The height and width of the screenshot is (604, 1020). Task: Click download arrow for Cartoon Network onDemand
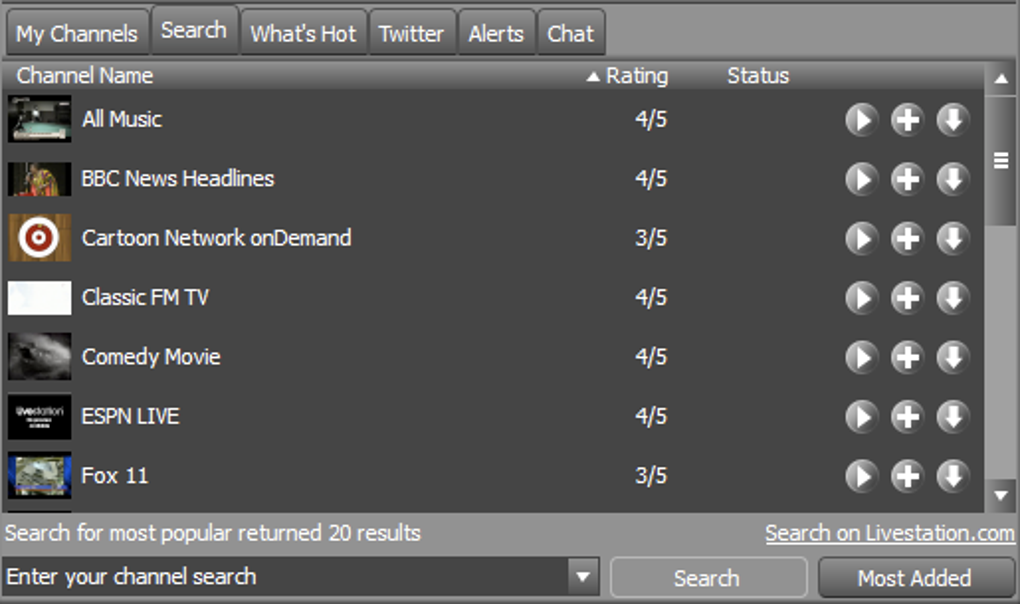(953, 238)
